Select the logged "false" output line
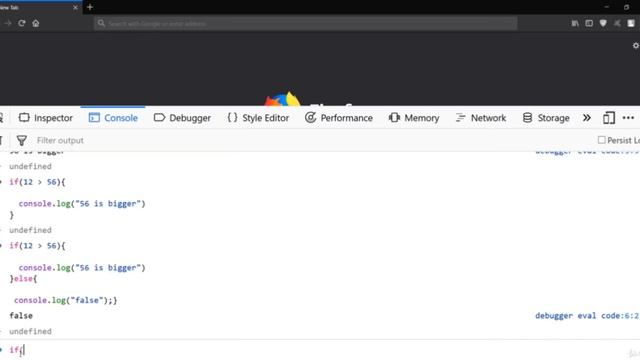 (x=21, y=316)
